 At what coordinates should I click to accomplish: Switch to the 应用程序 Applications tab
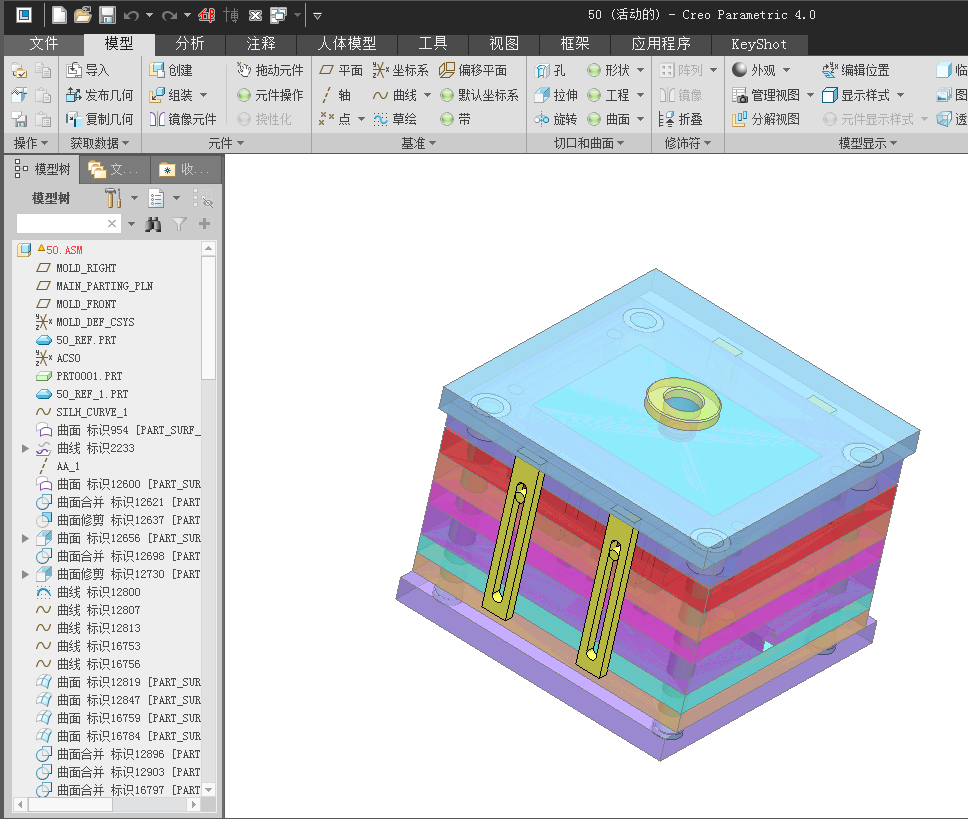click(x=661, y=44)
